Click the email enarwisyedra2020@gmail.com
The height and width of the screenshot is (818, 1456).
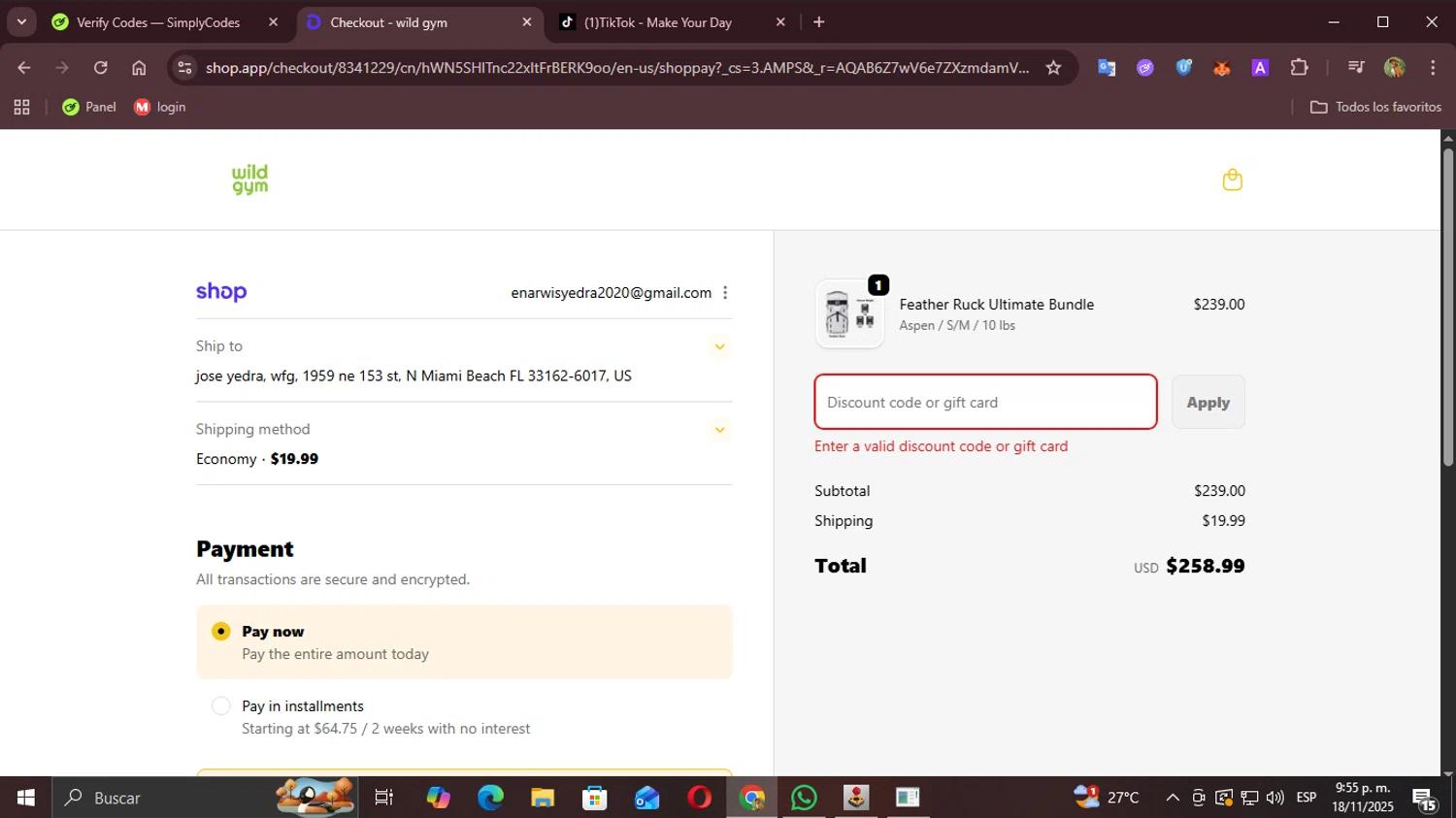tap(611, 293)
